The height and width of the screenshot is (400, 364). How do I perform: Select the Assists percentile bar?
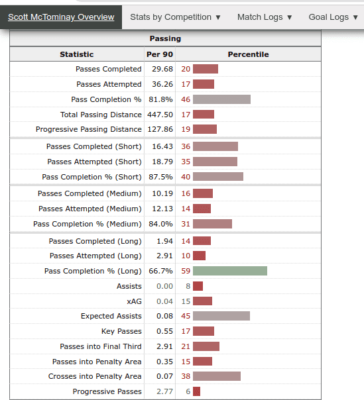pos(198,286)
